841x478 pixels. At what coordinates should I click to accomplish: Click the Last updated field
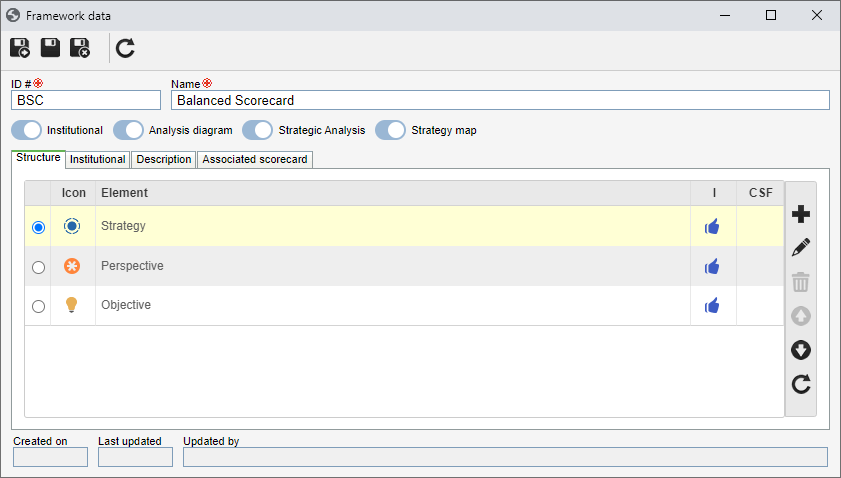point(135,457)
